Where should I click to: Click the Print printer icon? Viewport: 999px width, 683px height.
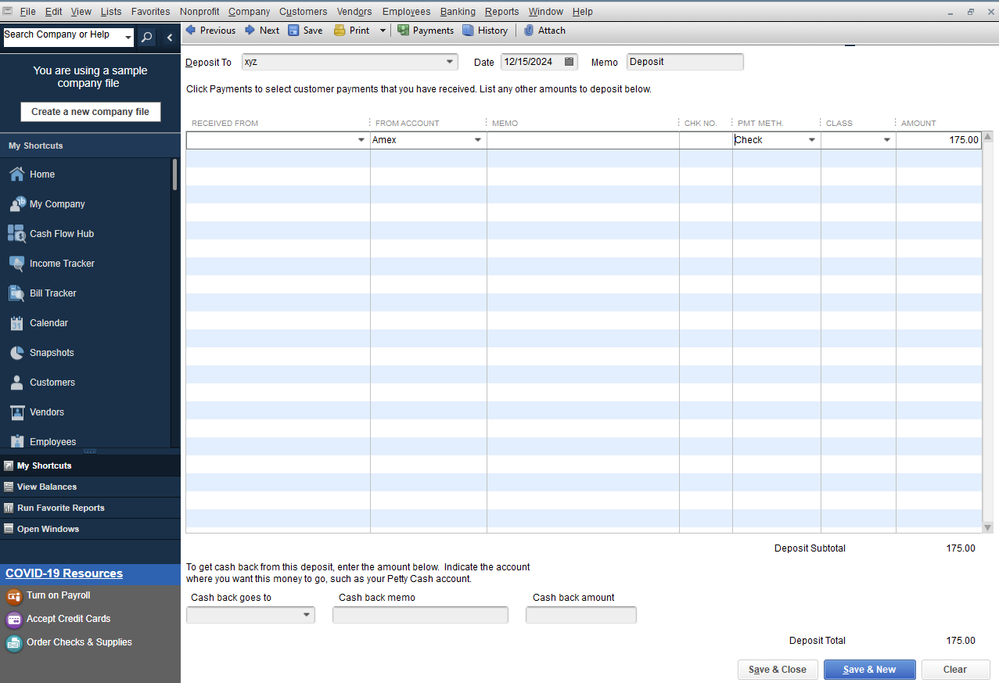[340, 30]
